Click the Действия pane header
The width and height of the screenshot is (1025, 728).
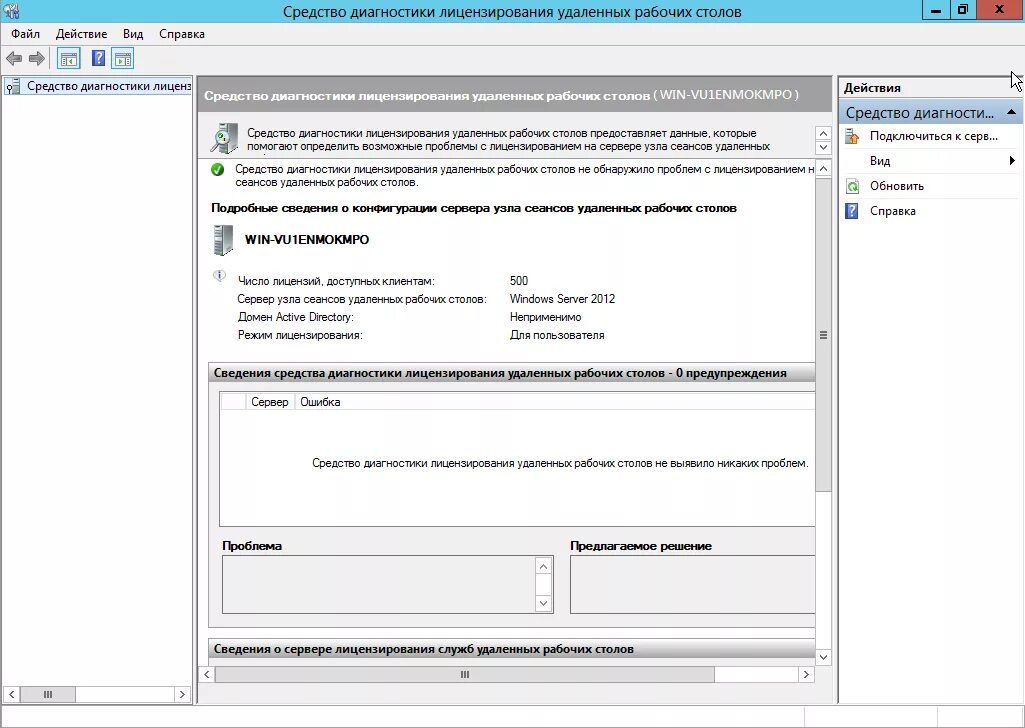pos(930,88)
